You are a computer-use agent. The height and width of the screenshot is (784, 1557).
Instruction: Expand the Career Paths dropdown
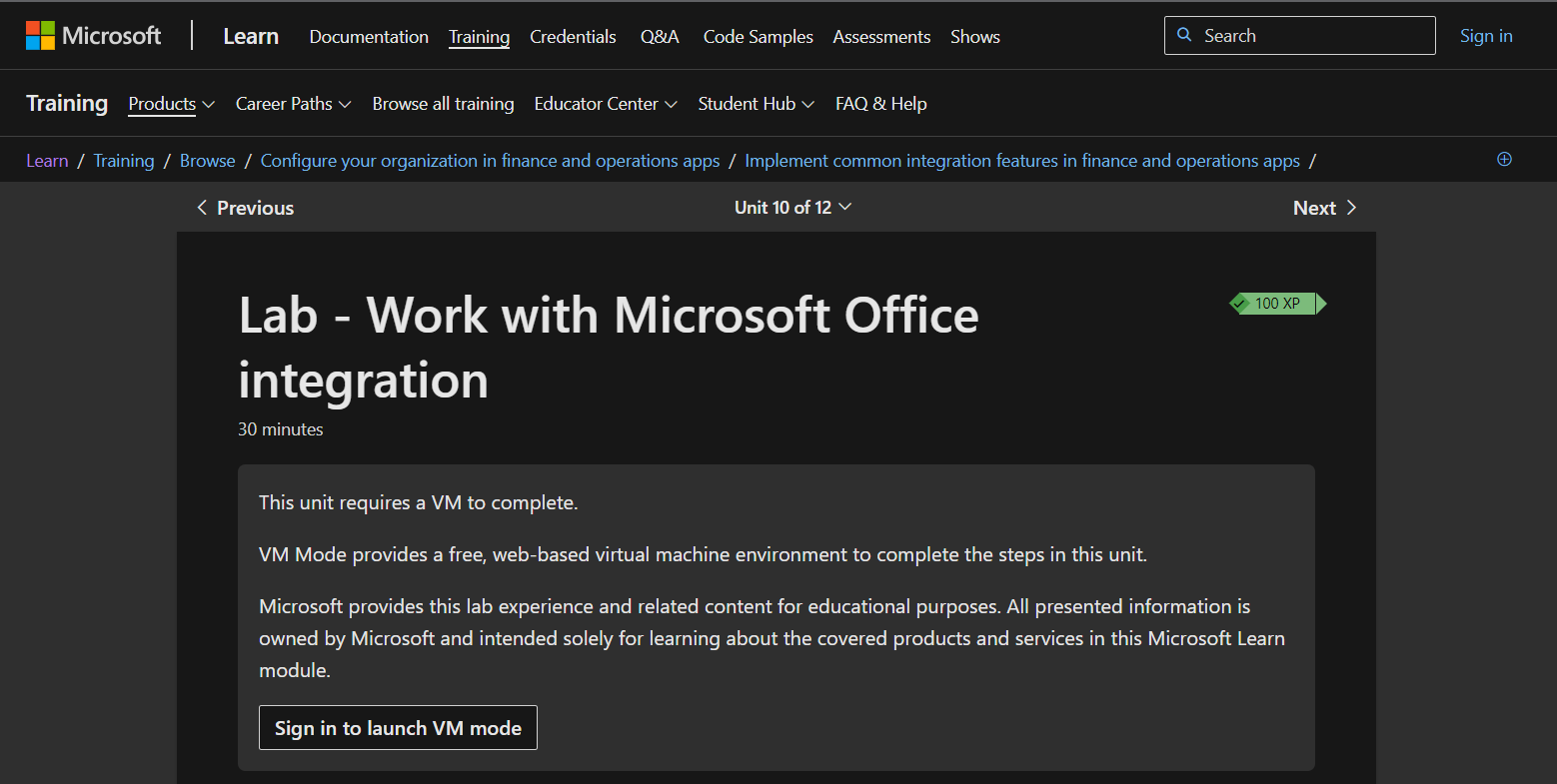(293, 104)
